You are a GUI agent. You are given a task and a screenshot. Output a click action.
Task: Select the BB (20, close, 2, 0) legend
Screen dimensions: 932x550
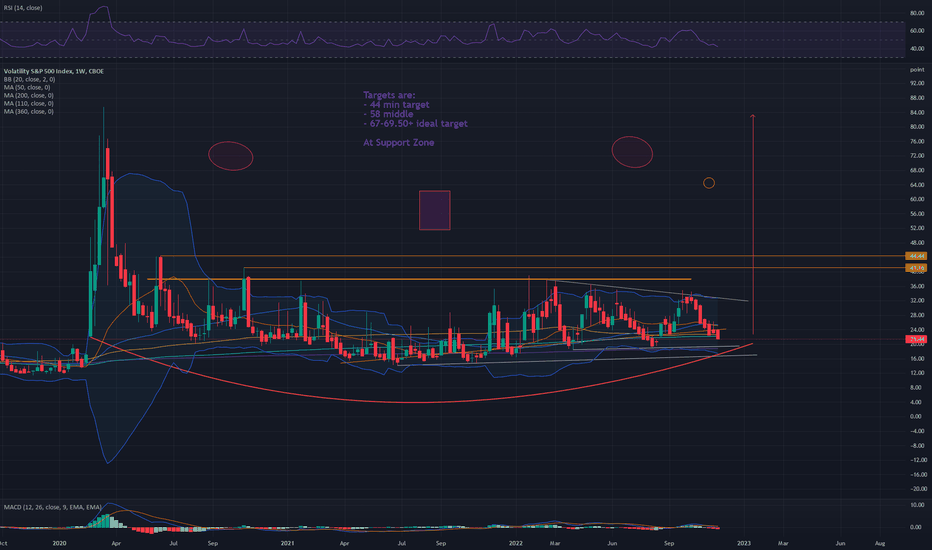(x=29, y=79)
